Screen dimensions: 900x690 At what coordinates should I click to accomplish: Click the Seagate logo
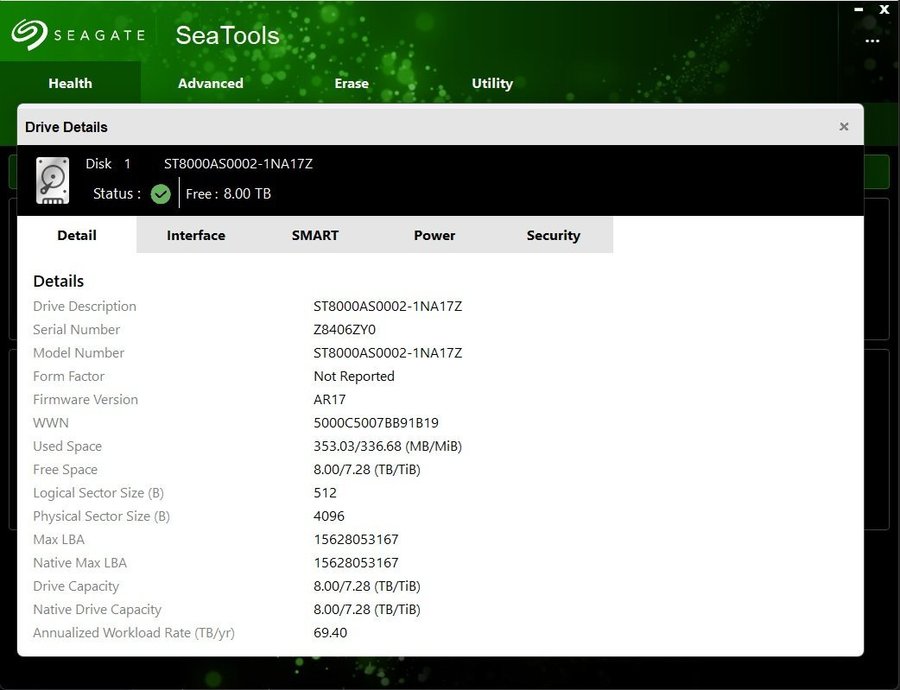click(78, 35)
